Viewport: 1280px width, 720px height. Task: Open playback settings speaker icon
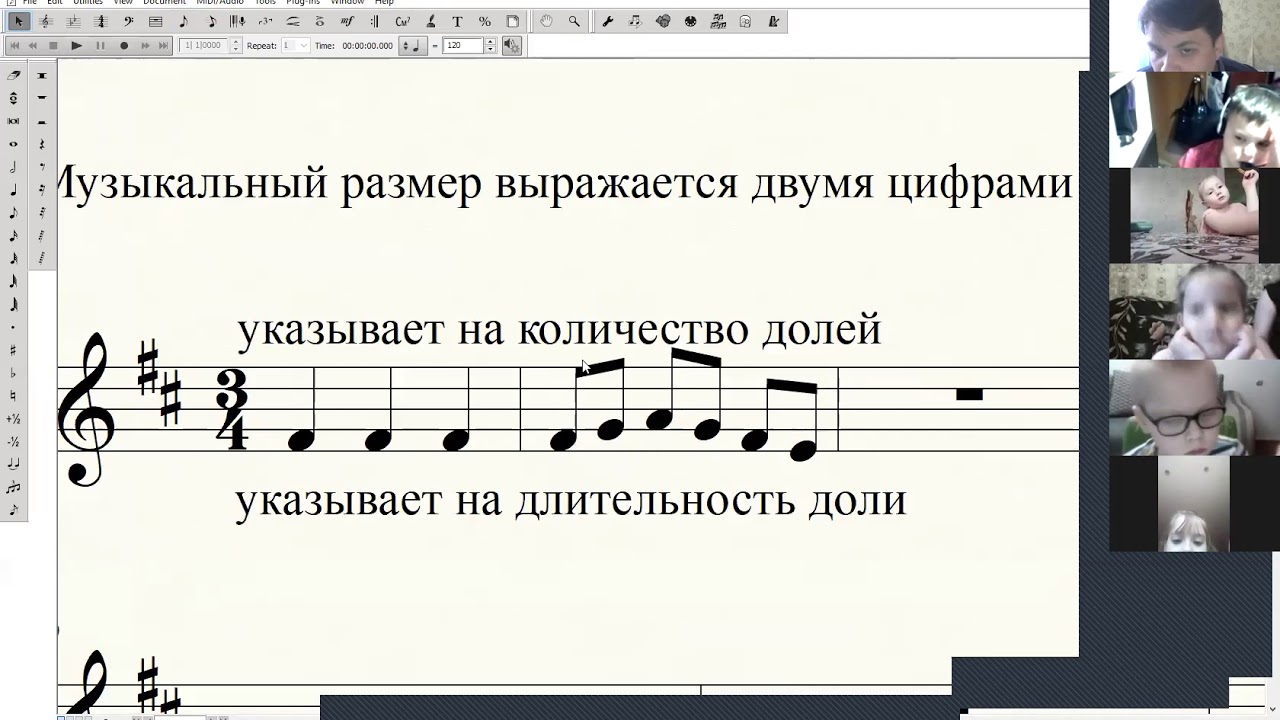click(511, 45)
